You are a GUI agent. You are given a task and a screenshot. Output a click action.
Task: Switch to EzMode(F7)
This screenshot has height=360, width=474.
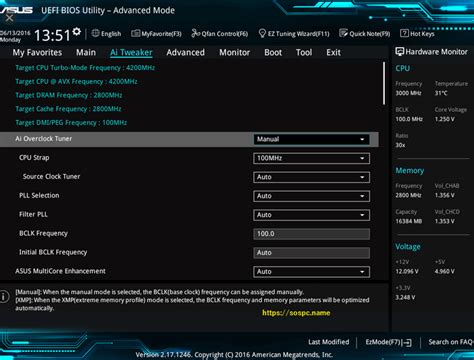(x=388, y=342)
